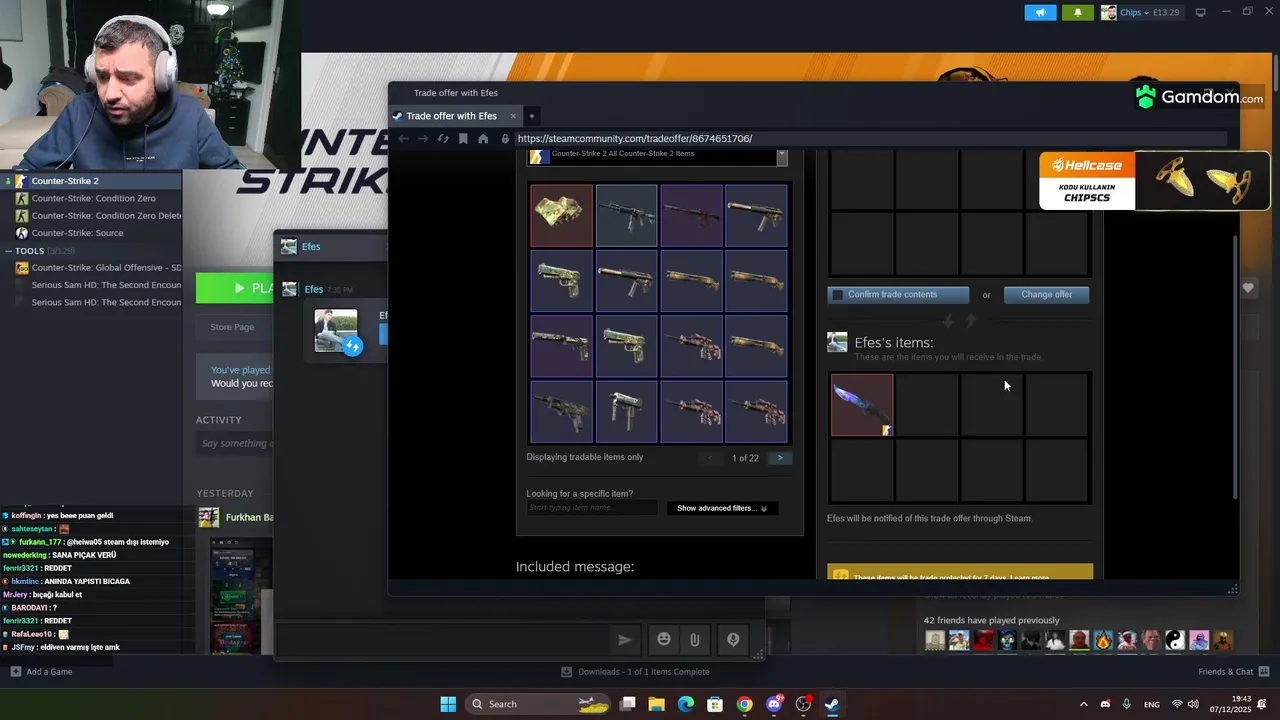This screenshot has width=1280, height=720.
Task: Click the Steam Big Picture monitor icon
Action: point(1201,13)
